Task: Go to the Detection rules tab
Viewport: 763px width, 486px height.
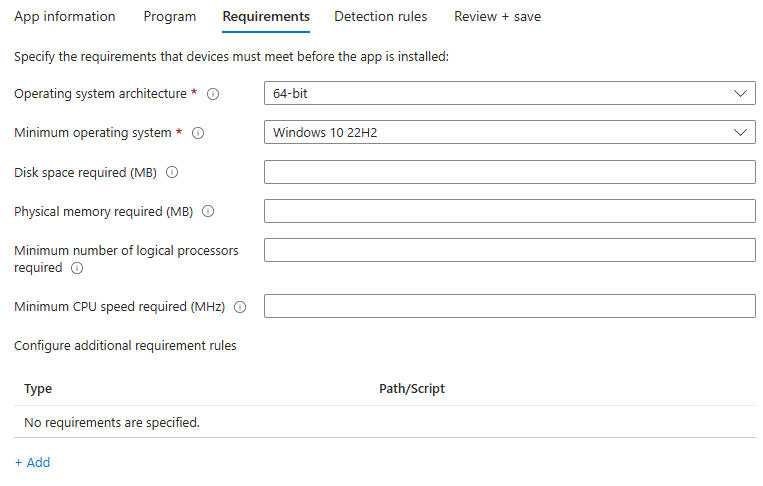Action: pos(381,17)
